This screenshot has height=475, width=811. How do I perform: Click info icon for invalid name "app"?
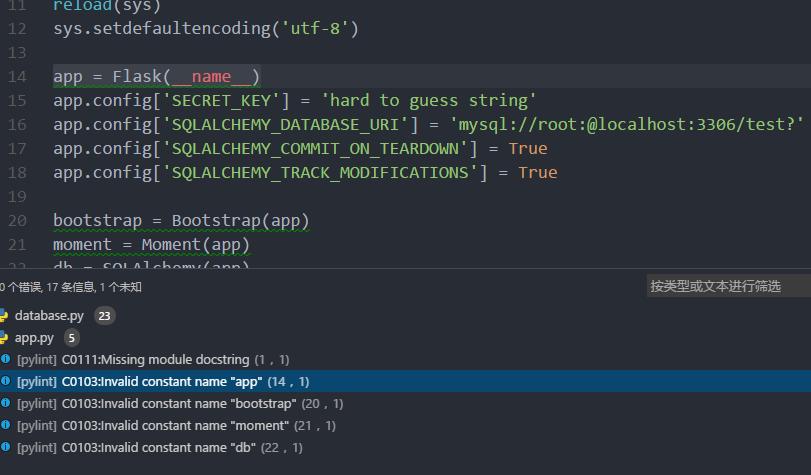(x=6, y=382)
